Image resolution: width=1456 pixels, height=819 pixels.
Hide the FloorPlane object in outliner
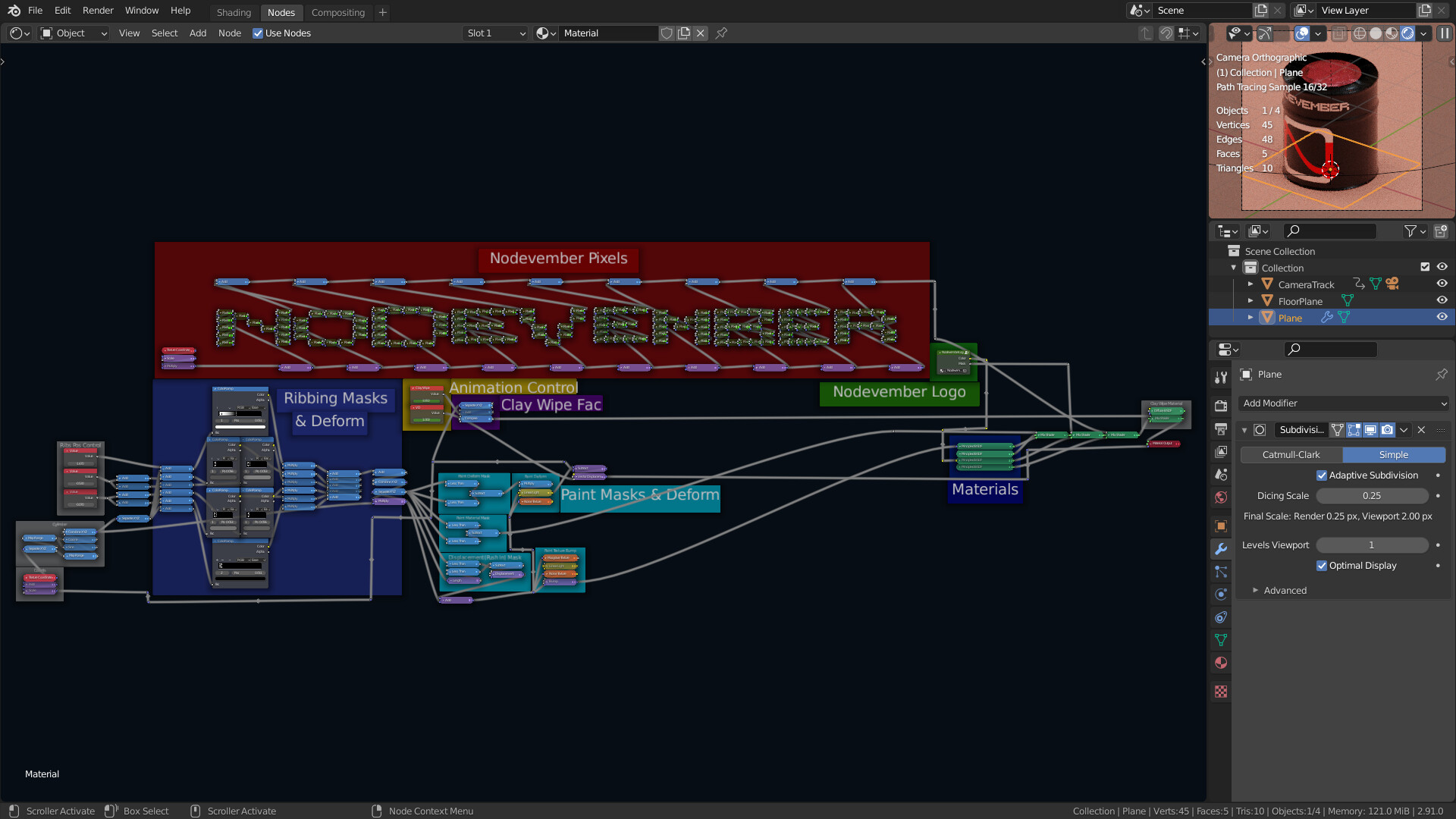click(x=1442, y=301)
